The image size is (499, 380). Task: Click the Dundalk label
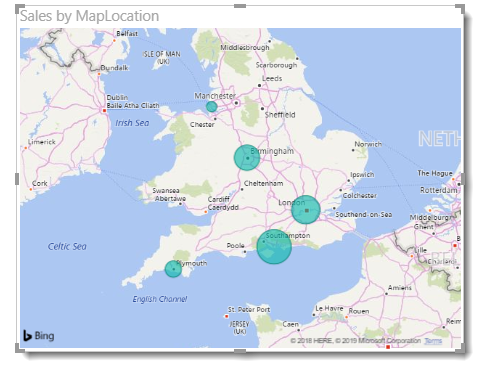(x=114, y=68)
